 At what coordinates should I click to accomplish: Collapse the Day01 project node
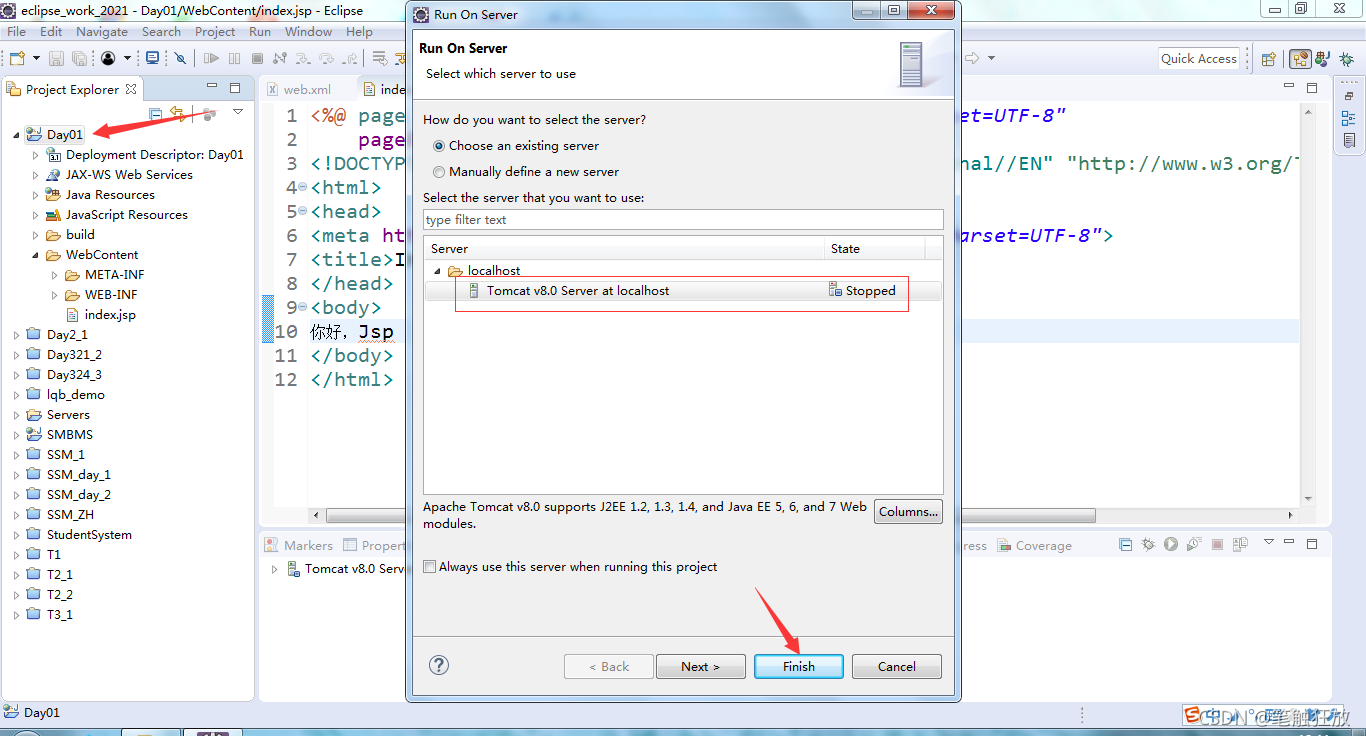point(16,135)
